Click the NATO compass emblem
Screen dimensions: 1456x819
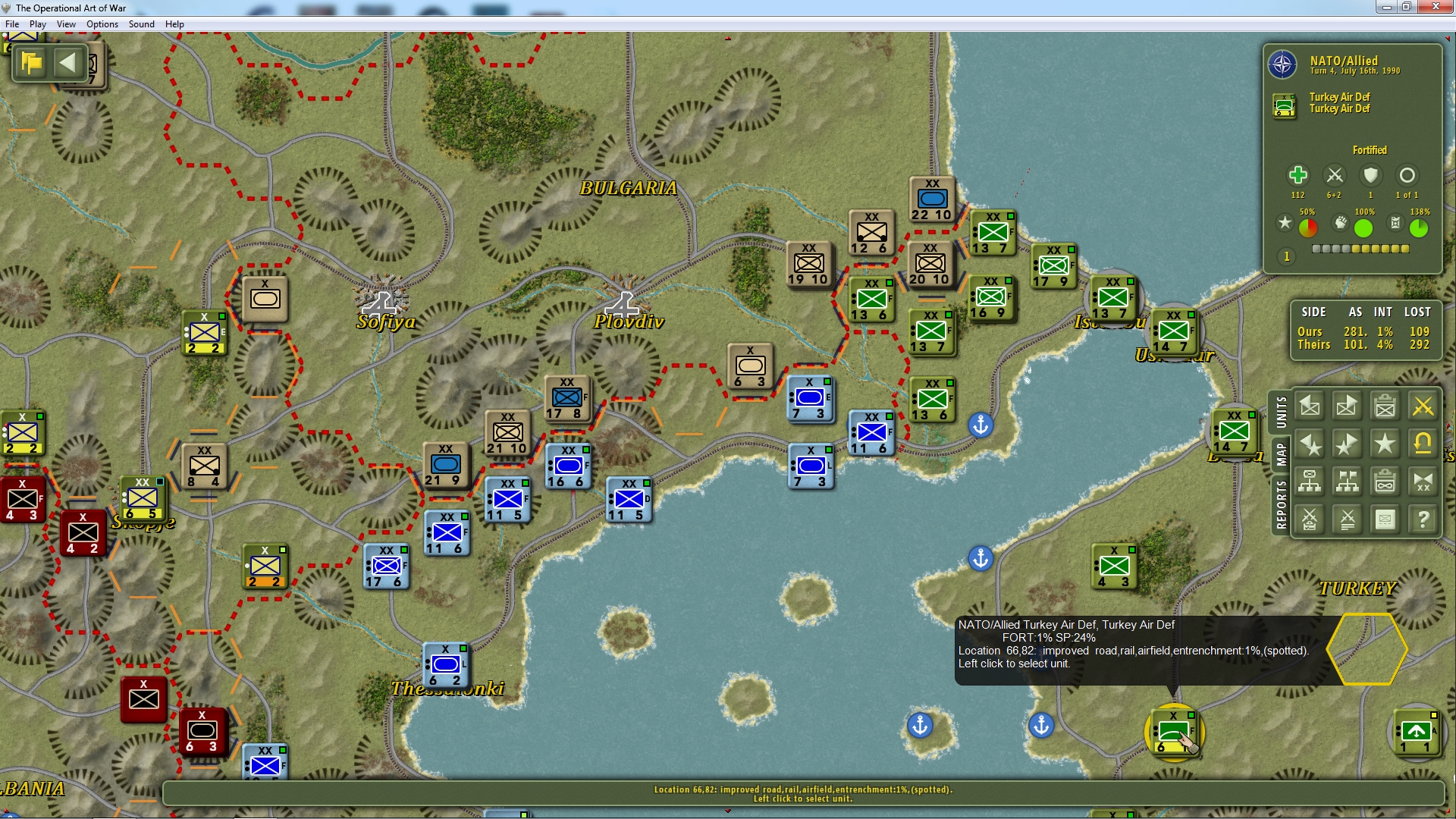[x=1282, y=64]
